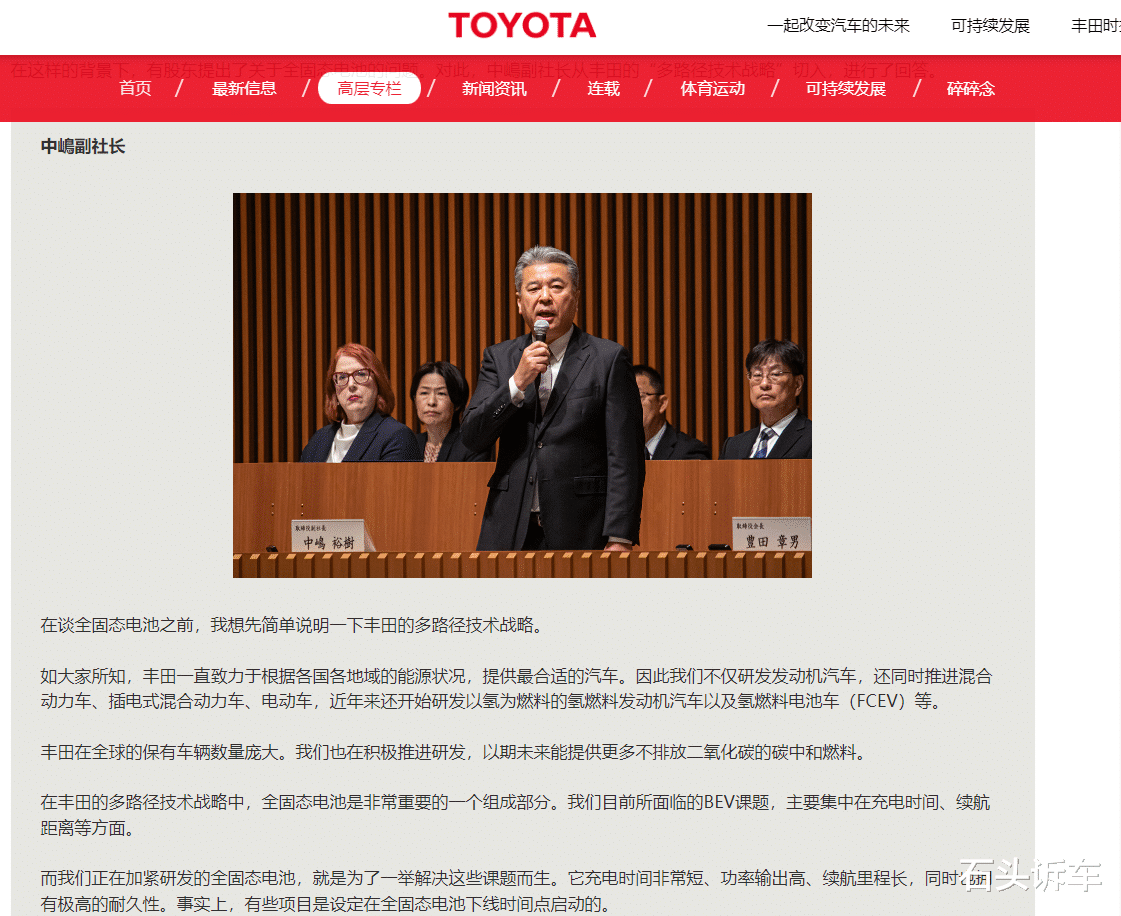The height and width of the screenshot is (916, 1121).
Task: Click paragraph starting 丰田在全球的保有车辆数量庞大
Action: pyautogui.click(x=455, y=752)
